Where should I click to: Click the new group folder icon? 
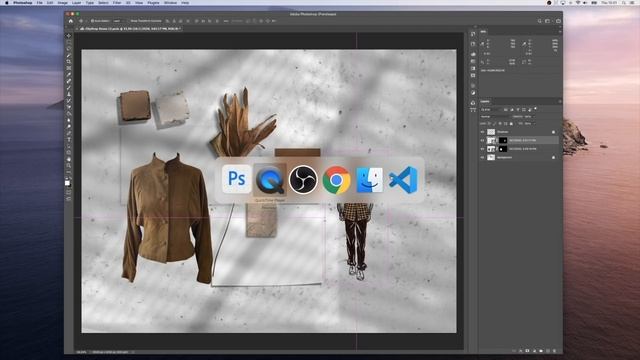541,351
